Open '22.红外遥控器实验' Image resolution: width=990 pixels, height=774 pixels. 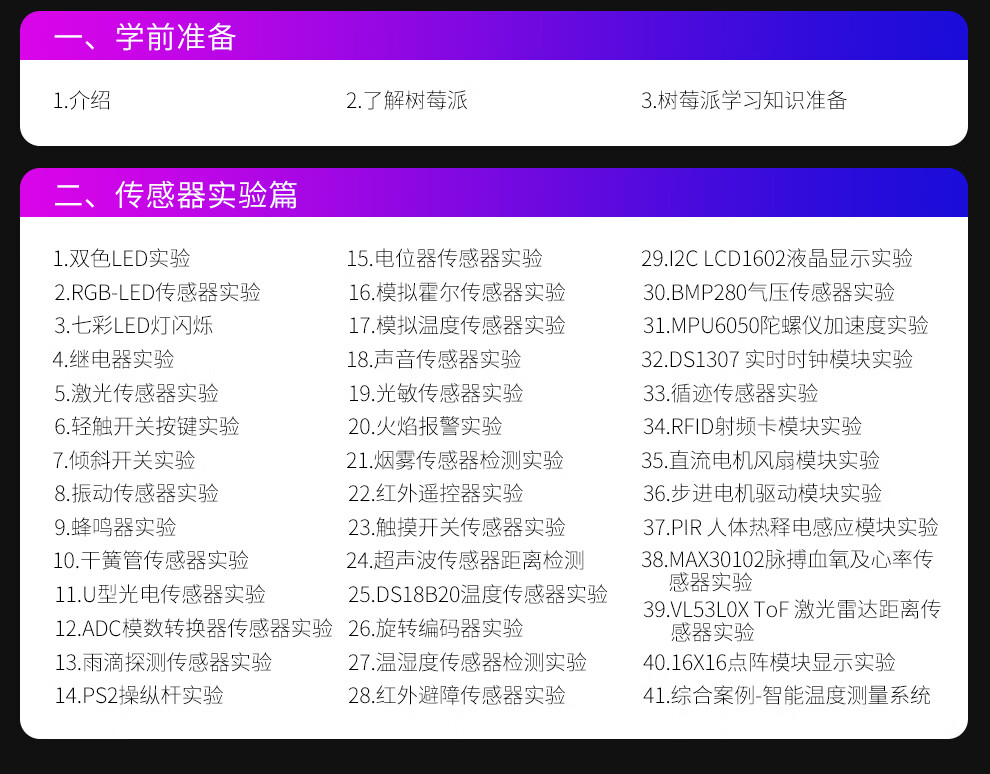pos(436,494)
